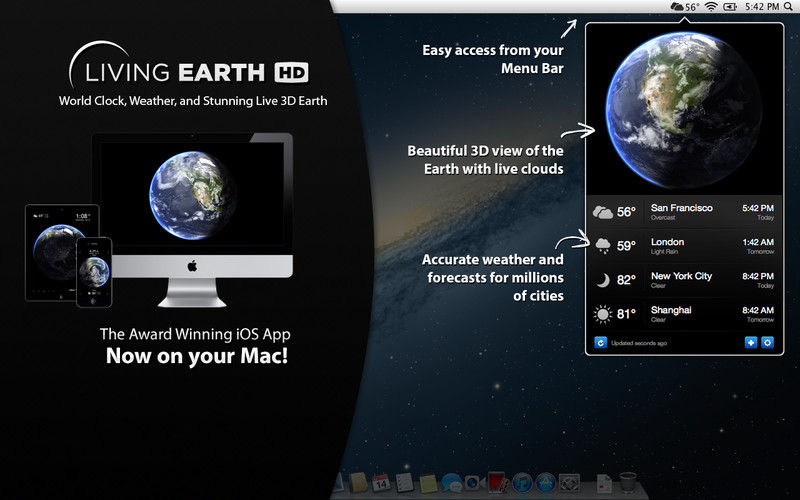
Task: Click the iMac screen Earth image
Action: click(x=192, y=195)
